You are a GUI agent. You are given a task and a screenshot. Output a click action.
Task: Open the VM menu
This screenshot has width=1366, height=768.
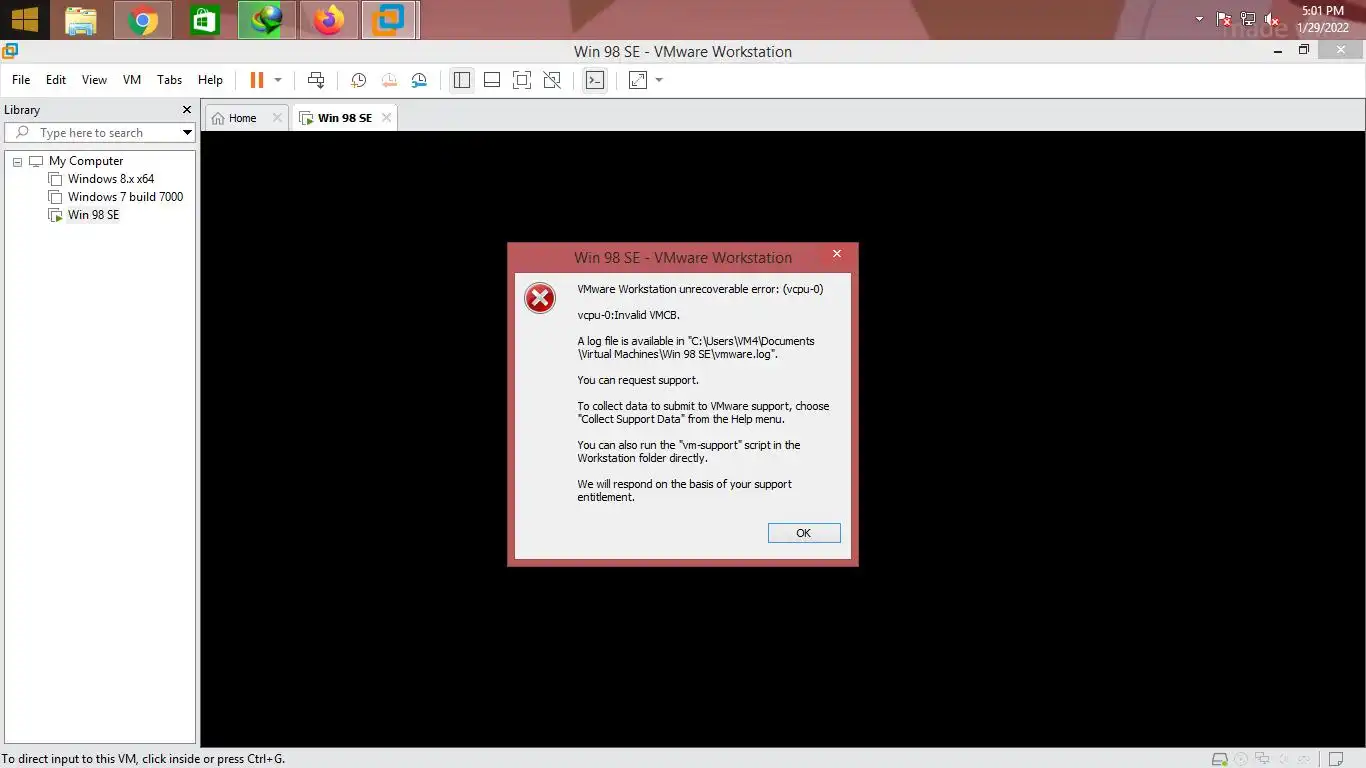click(x=132, y=80)
